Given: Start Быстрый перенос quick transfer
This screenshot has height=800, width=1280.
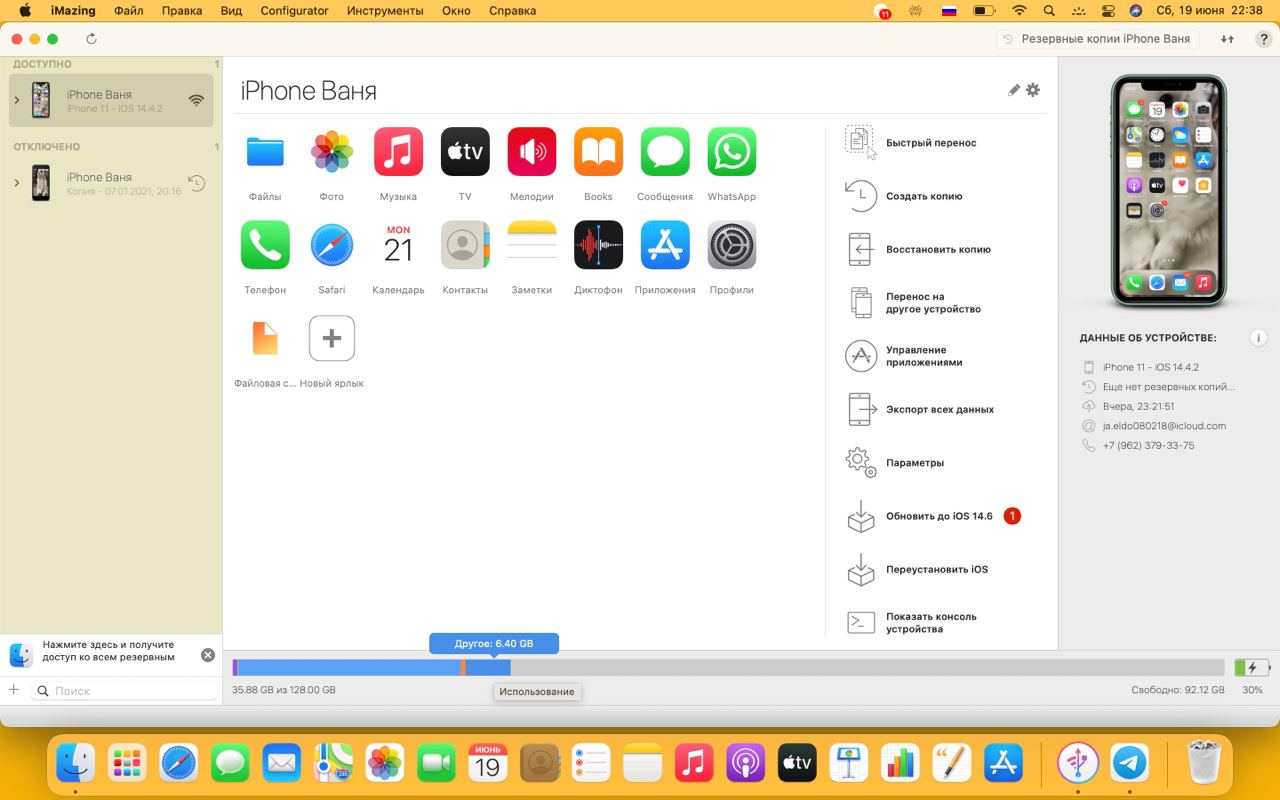Looking at the screenshot, I should point(931,143).
